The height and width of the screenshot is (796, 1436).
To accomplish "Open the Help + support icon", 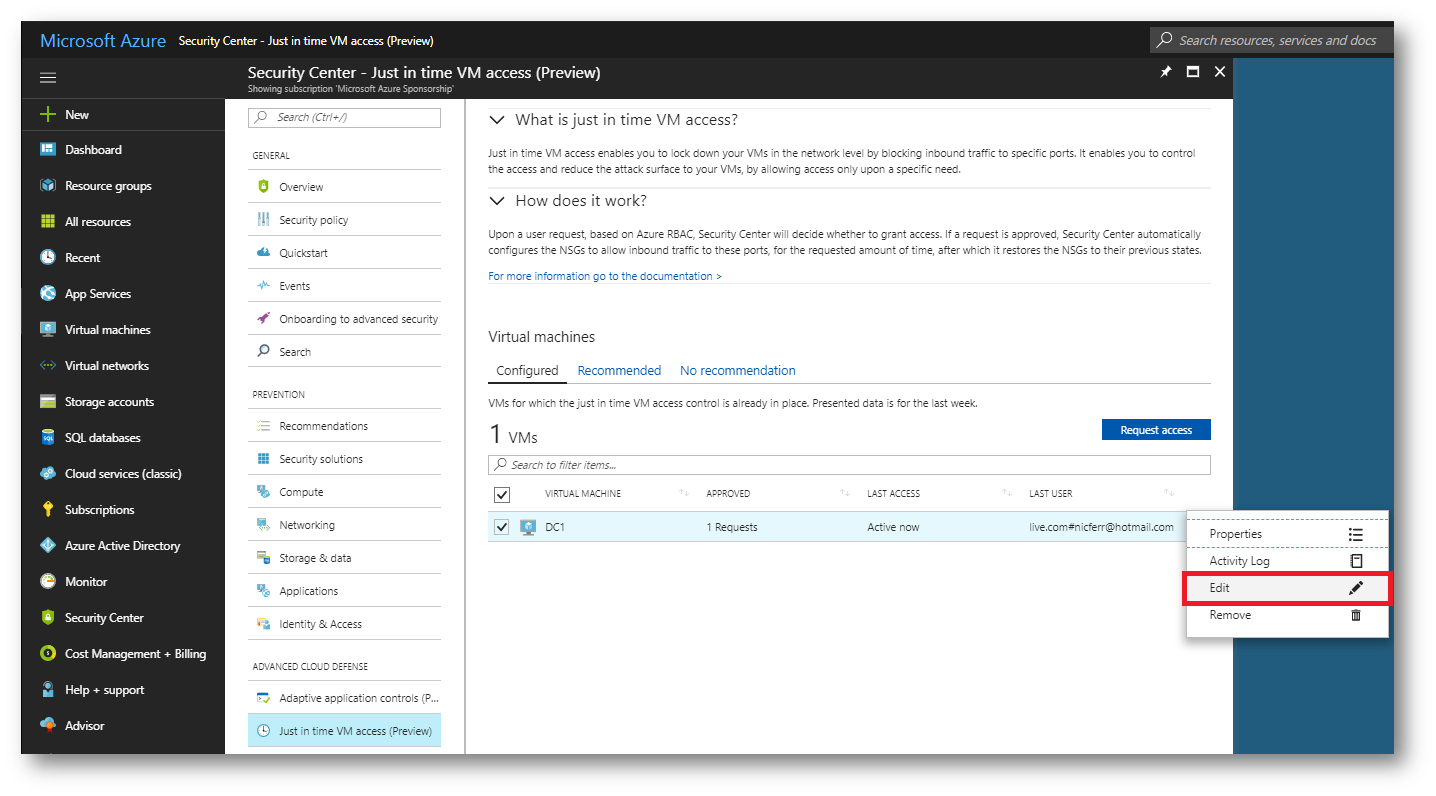I will click(x=47, y=690).
